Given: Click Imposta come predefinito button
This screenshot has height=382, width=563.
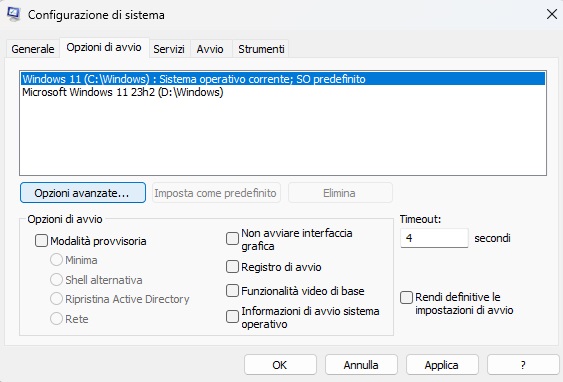Looking at the screenshot, I should [216, 193].
